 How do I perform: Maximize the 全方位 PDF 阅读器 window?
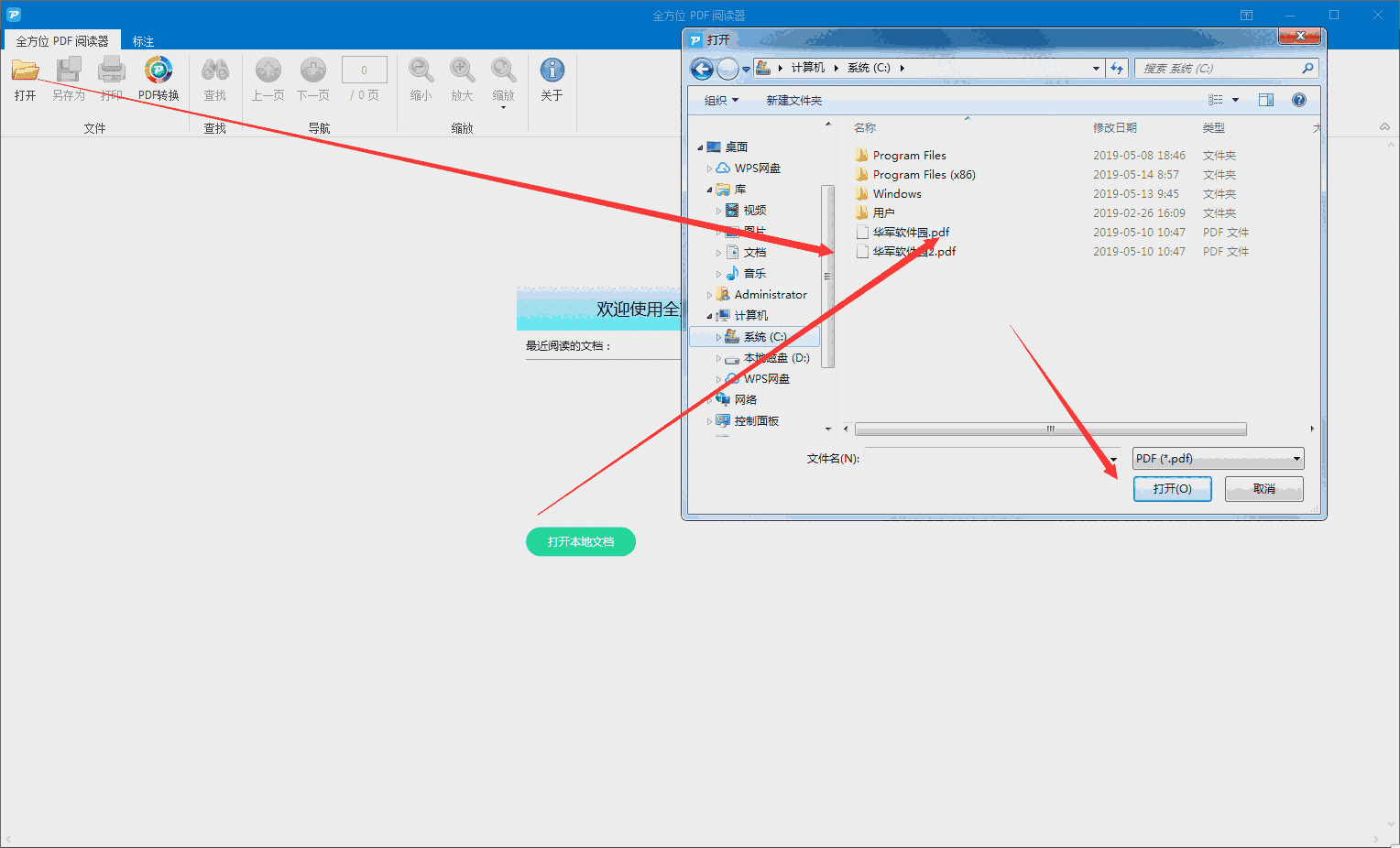tap(1334, 16)
